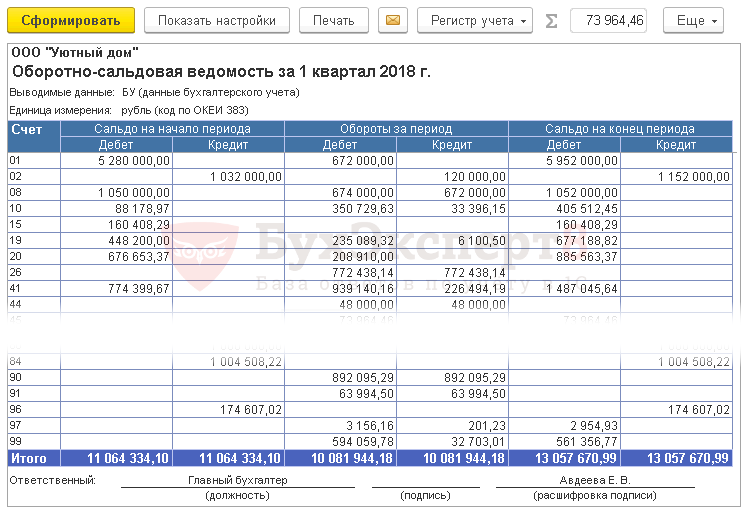Select the Главный бухгалтер position text
747x514 pixels.
[238, 480]
